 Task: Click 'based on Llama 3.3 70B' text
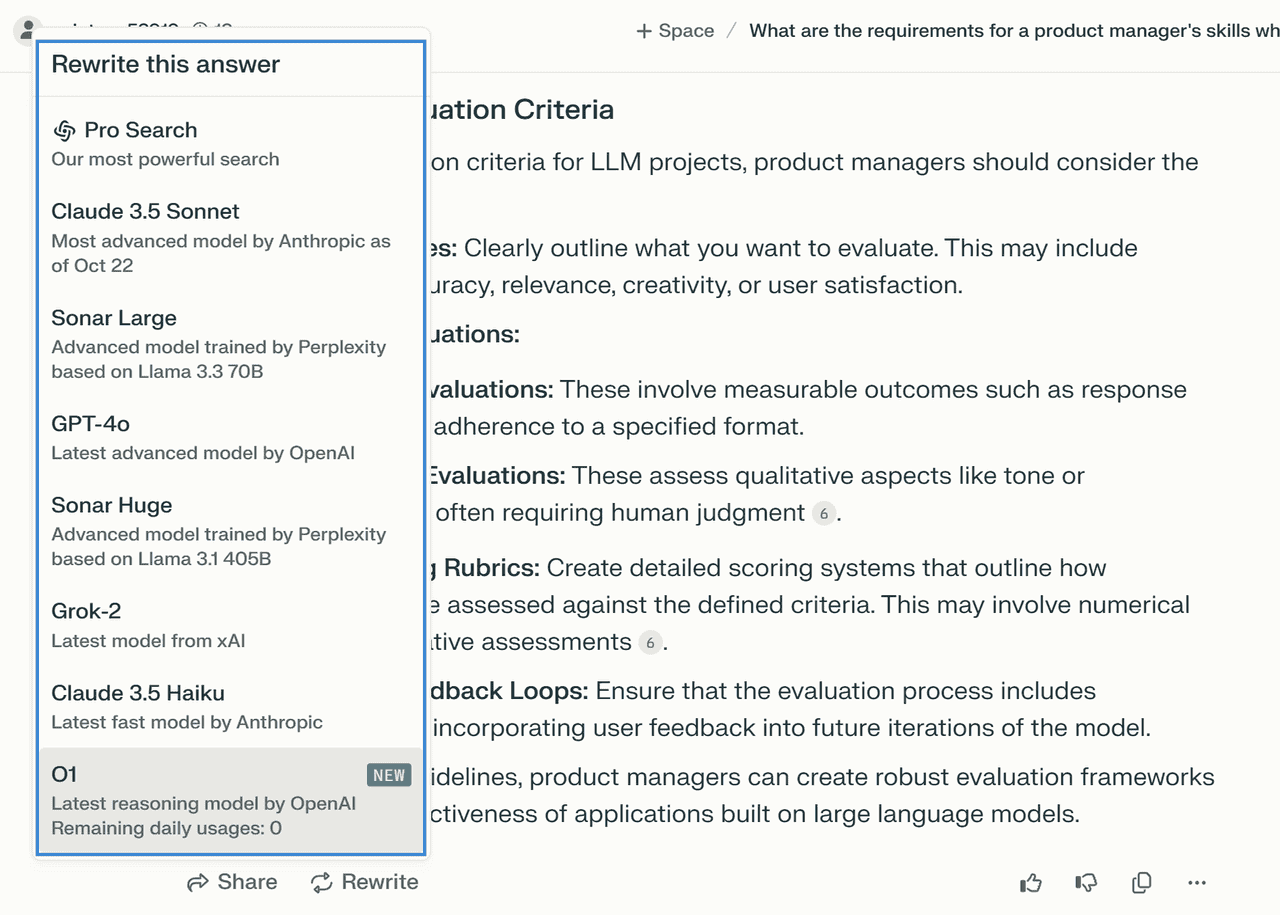click(157, 371)
